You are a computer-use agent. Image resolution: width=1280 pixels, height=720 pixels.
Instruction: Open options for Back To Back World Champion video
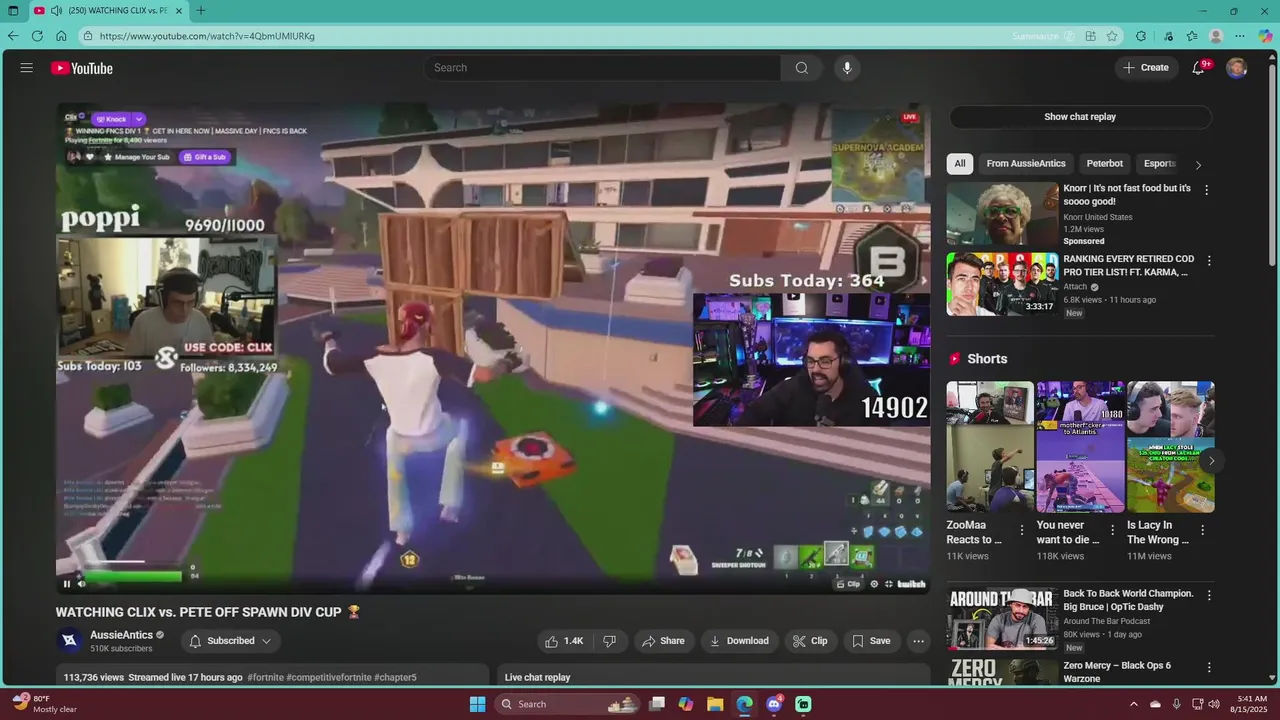click(1208, 595)
